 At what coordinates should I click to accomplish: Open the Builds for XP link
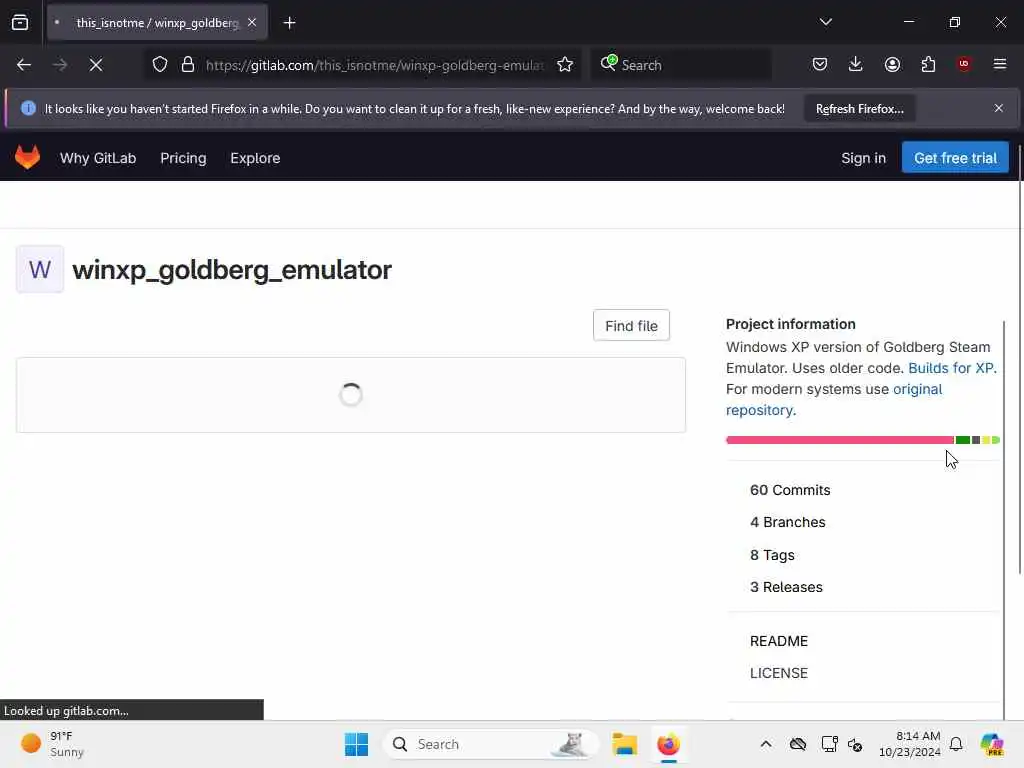click(951, 368)
